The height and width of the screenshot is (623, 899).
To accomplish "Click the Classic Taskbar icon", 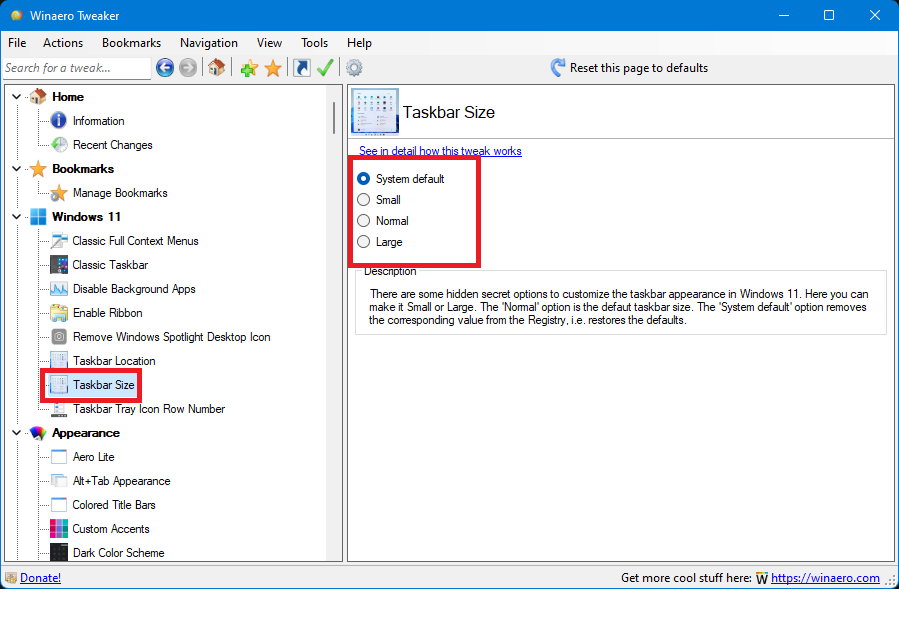I will pos(59,265).
